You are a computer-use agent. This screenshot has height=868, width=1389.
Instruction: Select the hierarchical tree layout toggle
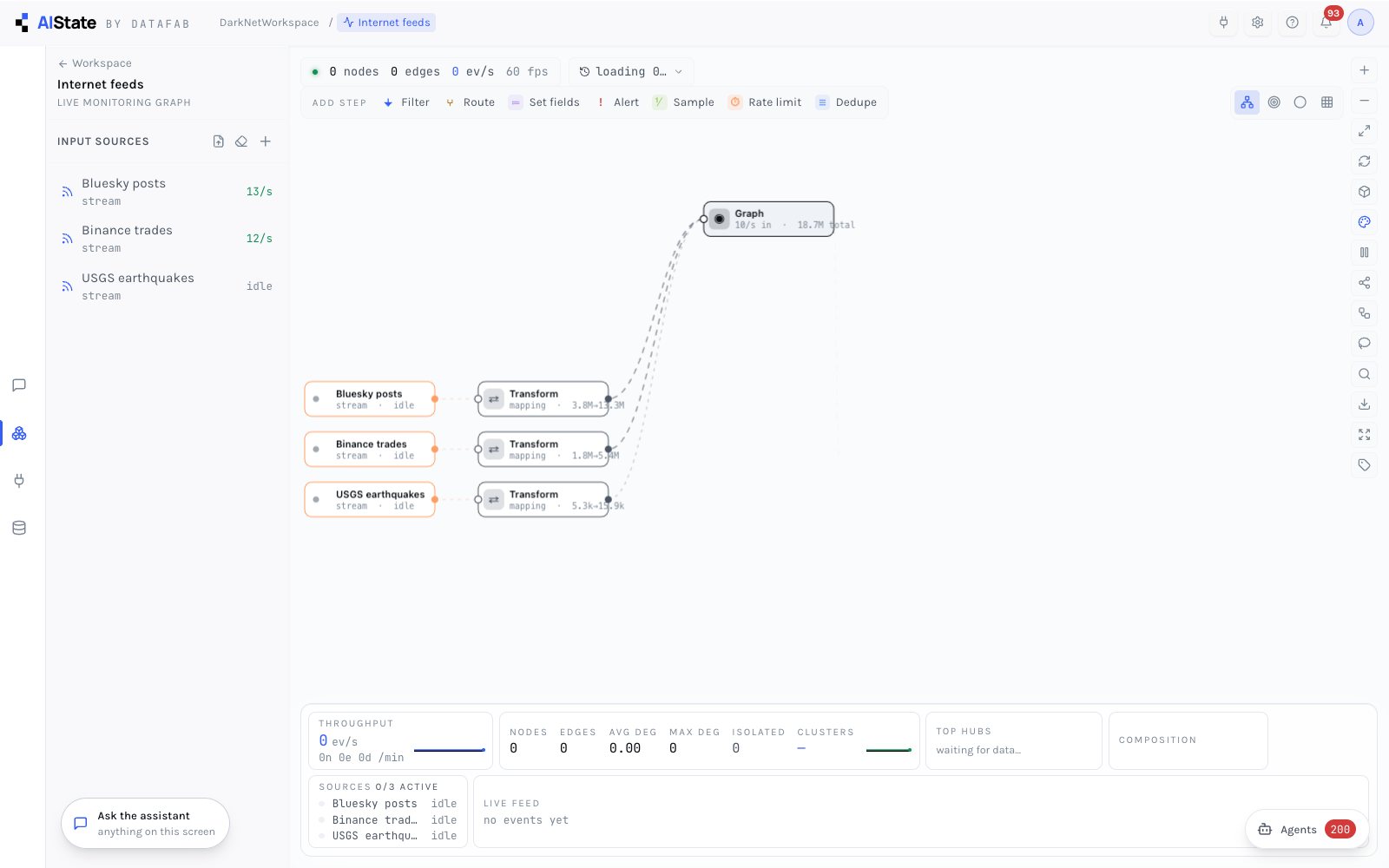pos(1247,102)
